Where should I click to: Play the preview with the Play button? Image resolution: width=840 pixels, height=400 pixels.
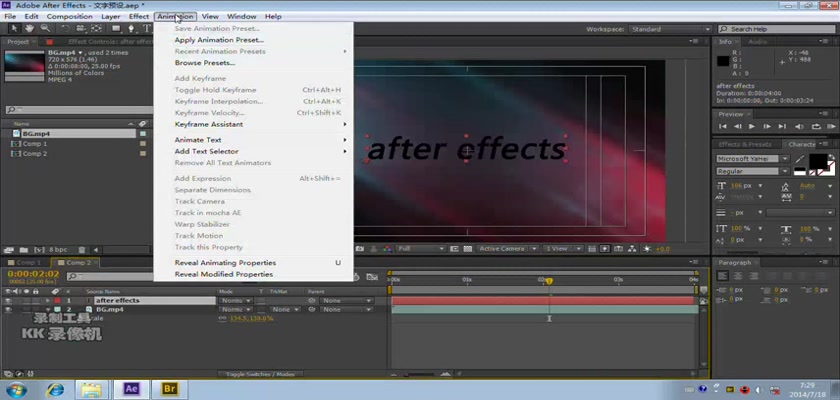pyautogui.click(x=752, y=126)
